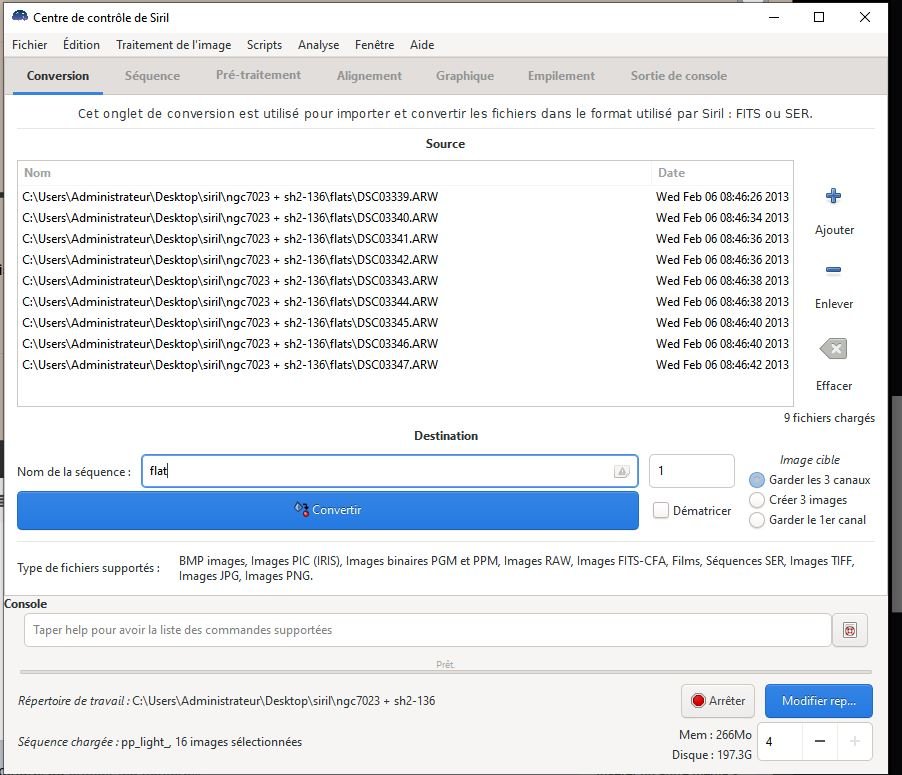
Task: Click the warning icon inside sequence name field
Action: click(621, 471)
